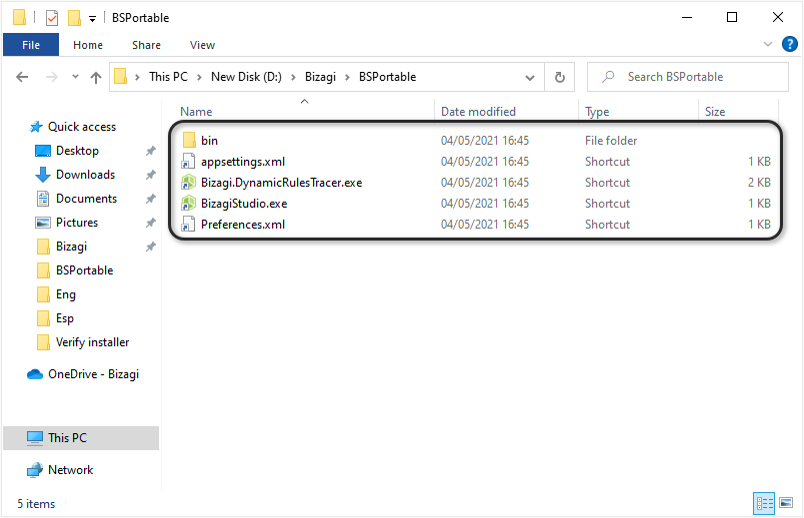Unpin Desktop using its pin icon
Image resolution: width=804 pixels, height=518 pixels.
pyautogui.click(x=150, y=151)
